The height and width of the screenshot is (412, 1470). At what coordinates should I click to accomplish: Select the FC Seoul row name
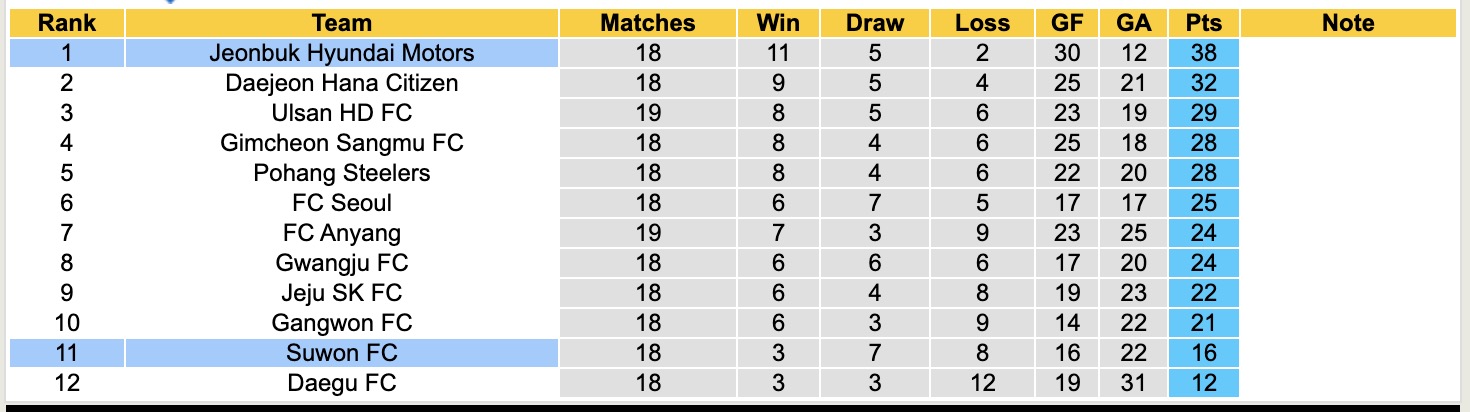[342, 203]
